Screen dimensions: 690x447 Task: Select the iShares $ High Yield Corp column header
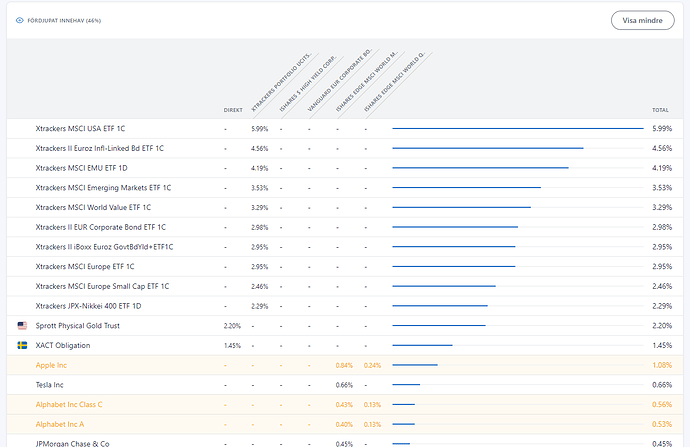(308, 84)
